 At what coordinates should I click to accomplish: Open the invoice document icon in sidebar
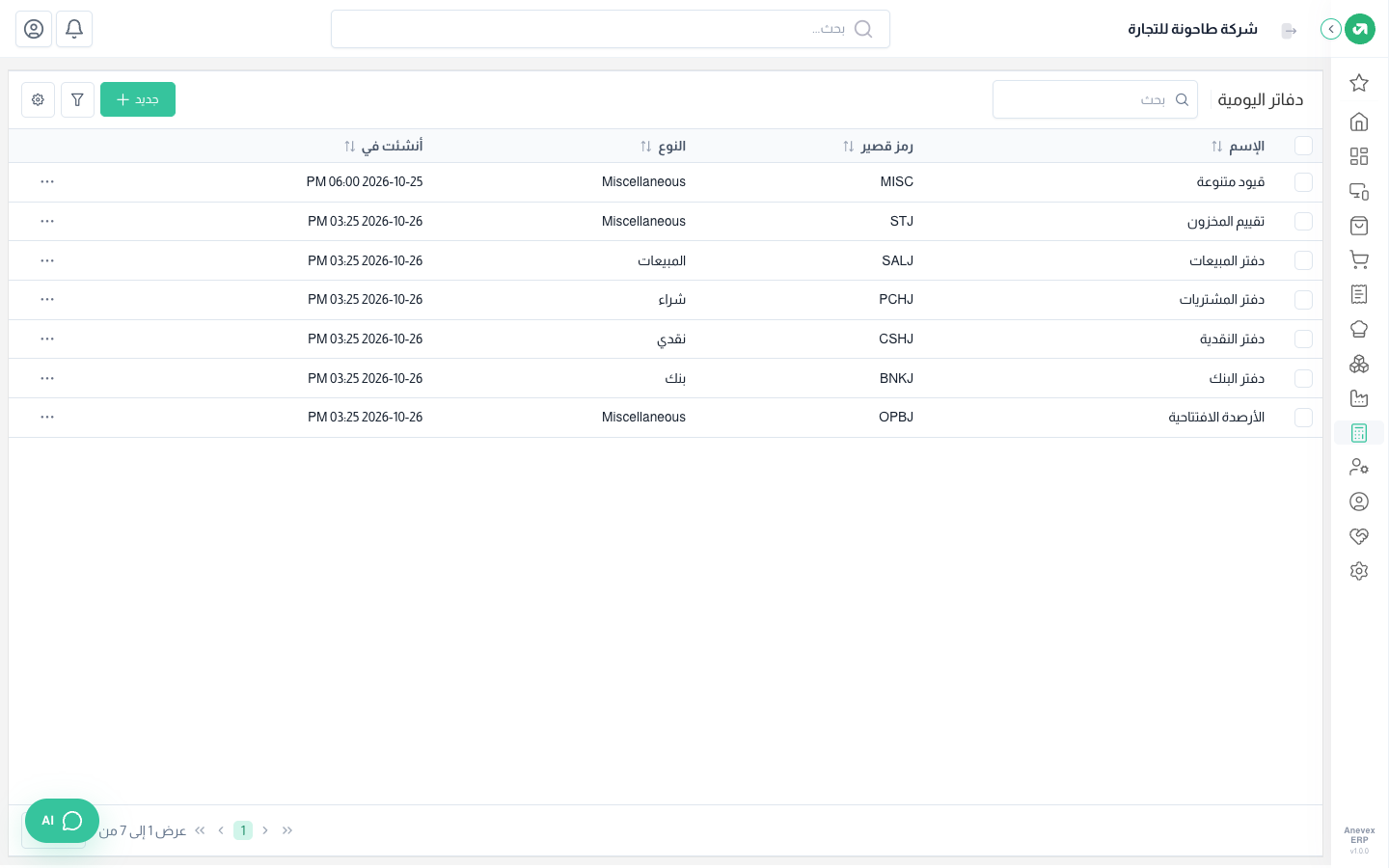click(x=1359, y=294)
